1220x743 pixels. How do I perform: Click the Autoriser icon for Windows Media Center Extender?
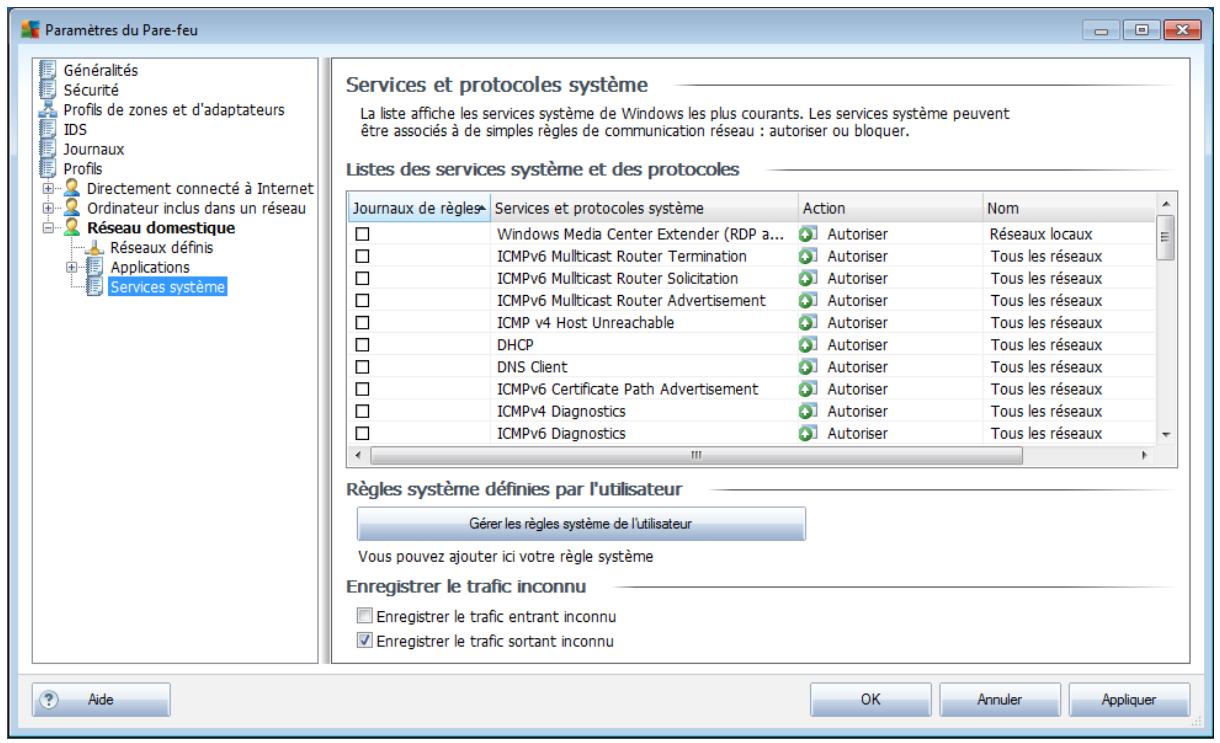coord(808,234)
